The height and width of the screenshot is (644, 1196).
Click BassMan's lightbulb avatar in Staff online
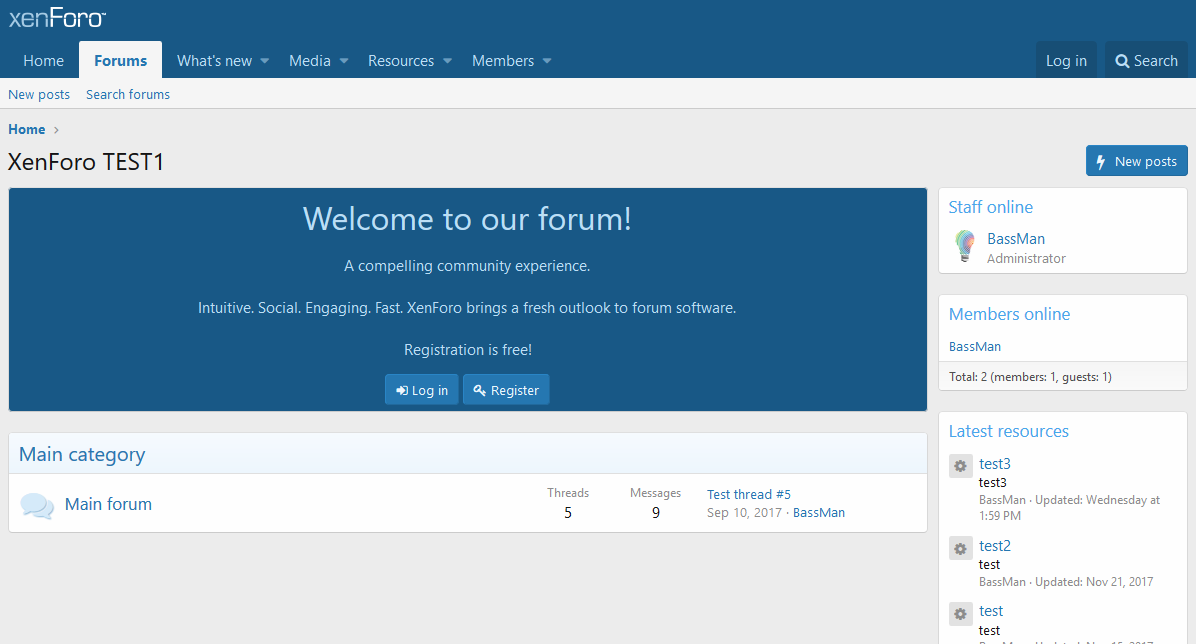coord(964,247)
